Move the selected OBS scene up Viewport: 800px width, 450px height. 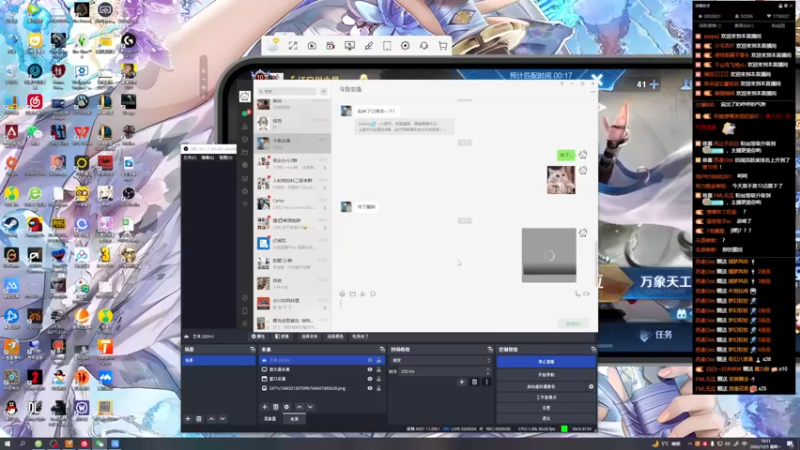tap(211, 419)
